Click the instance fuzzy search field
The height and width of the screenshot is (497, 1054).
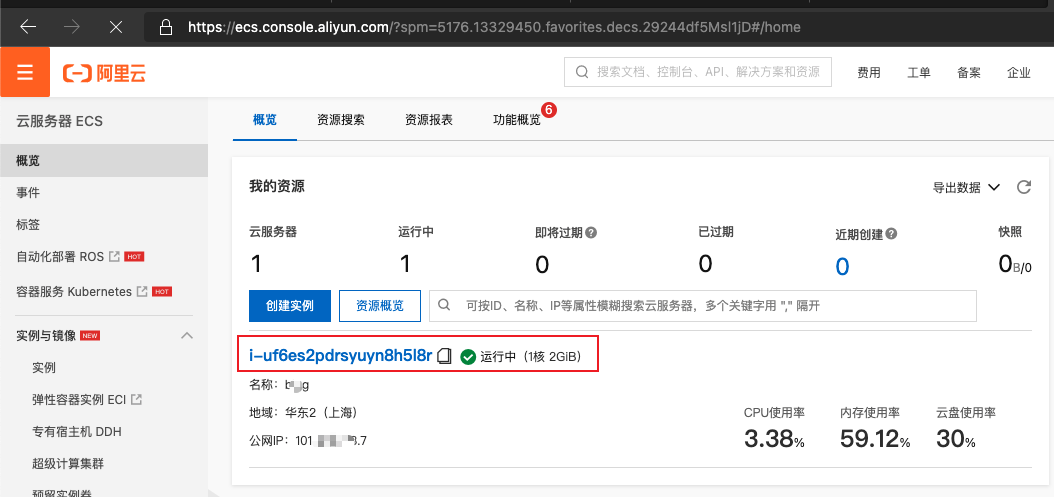click(x=703, y=306)
